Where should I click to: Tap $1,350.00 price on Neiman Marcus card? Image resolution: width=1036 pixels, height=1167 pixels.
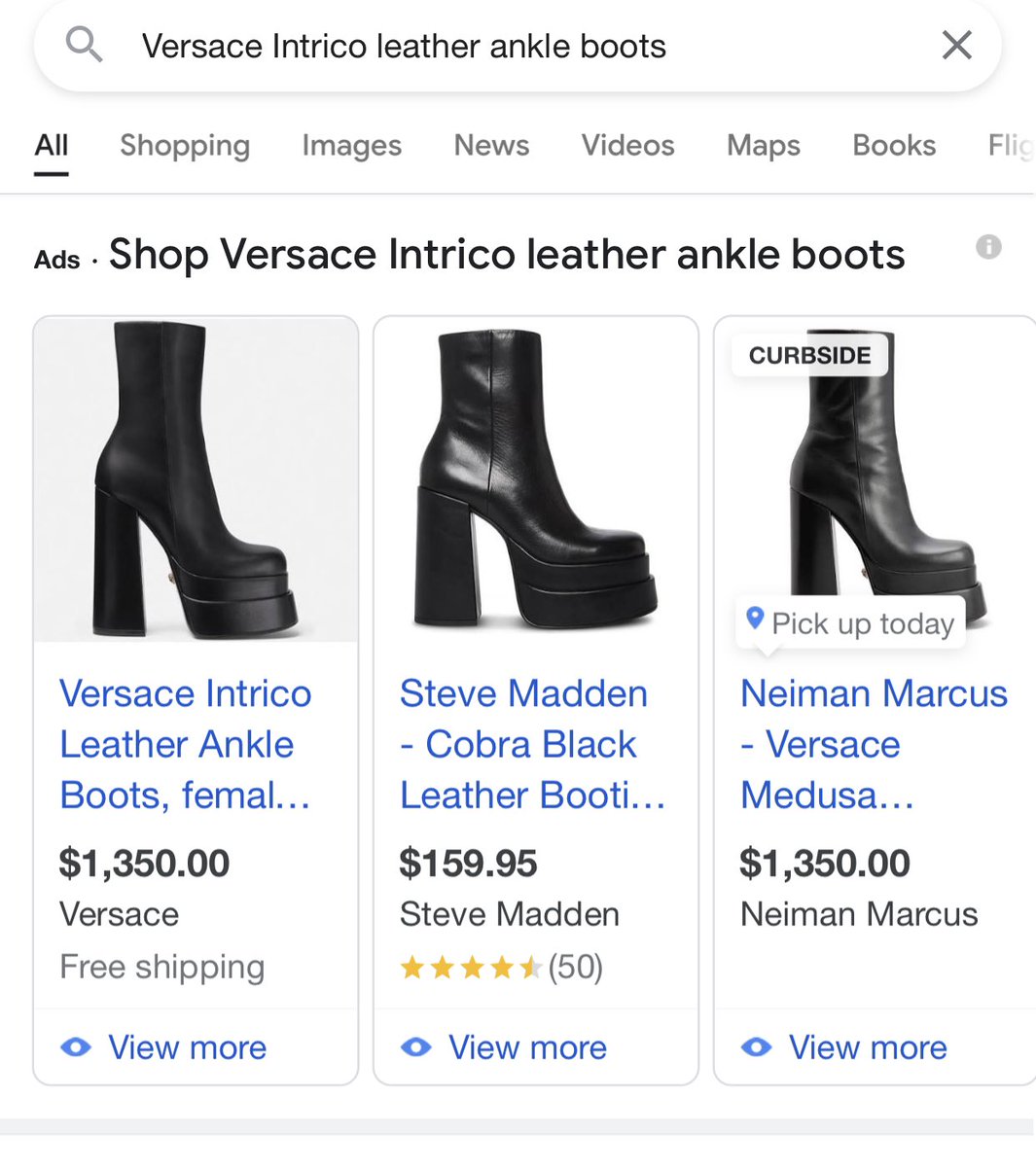[825, 864]
